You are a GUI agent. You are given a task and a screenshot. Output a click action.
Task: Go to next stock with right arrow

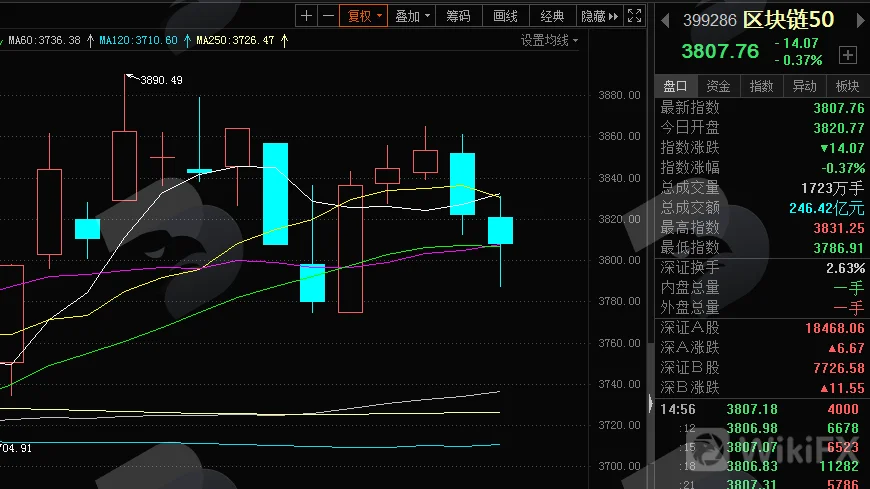[861, 21]
